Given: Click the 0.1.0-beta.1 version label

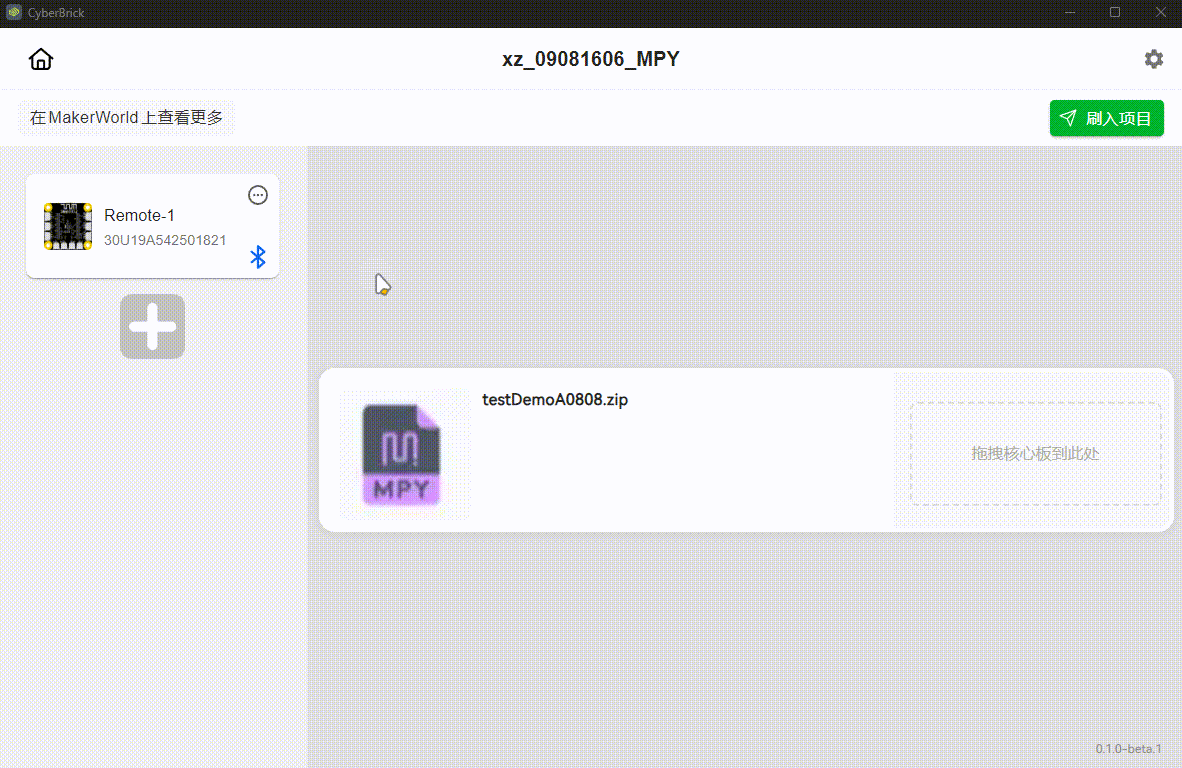Looking at the screenshot, I should [1128, 748].
